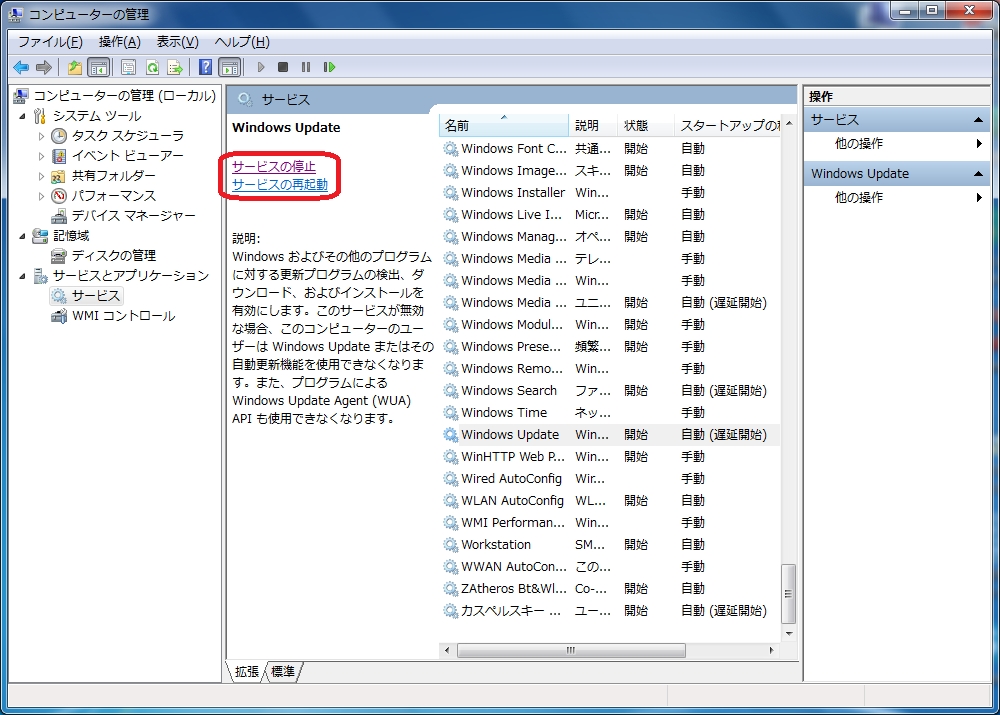This screenshot has width=1000, height=715.
Task: Open the ヘルプ(H) menu
Action: pos(242,42)
